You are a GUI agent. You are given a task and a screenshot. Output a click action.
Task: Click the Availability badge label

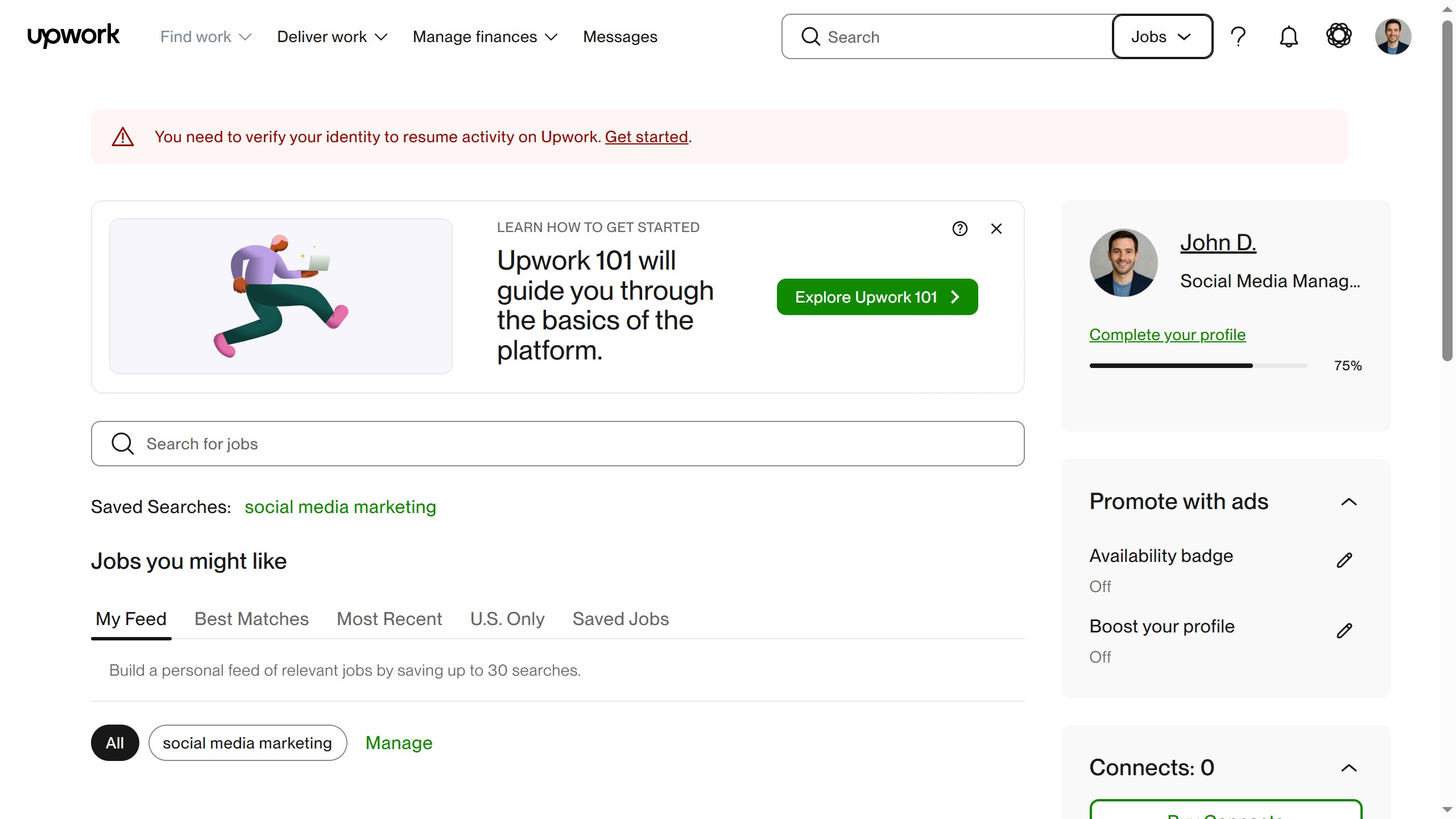tap(1161, 556)
